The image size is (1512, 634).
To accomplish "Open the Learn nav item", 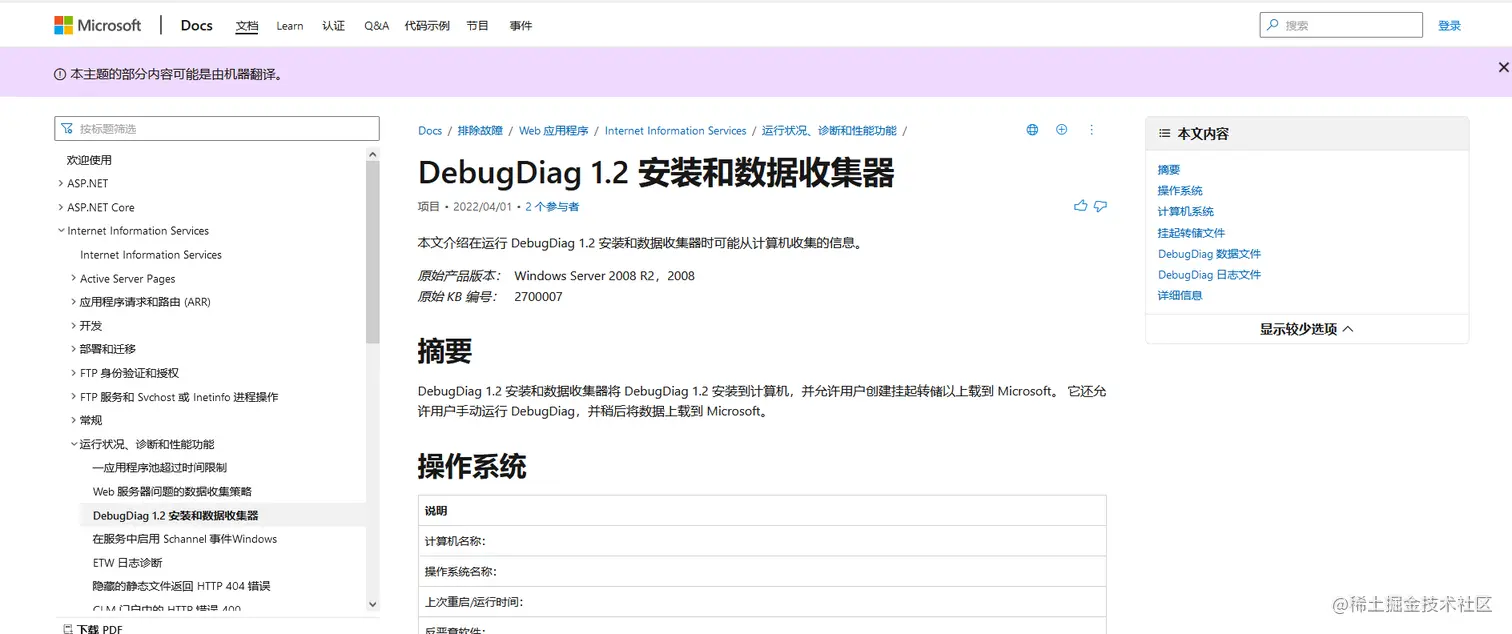I will (x=290, y=26).
